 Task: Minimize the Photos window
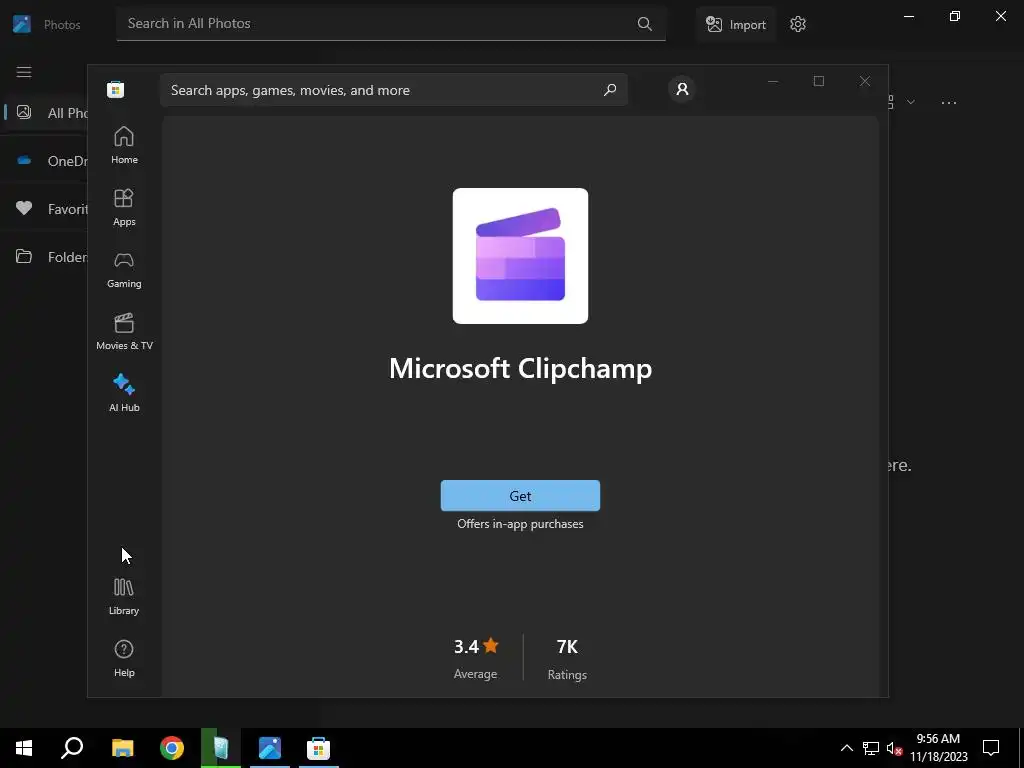coord(909,16)
